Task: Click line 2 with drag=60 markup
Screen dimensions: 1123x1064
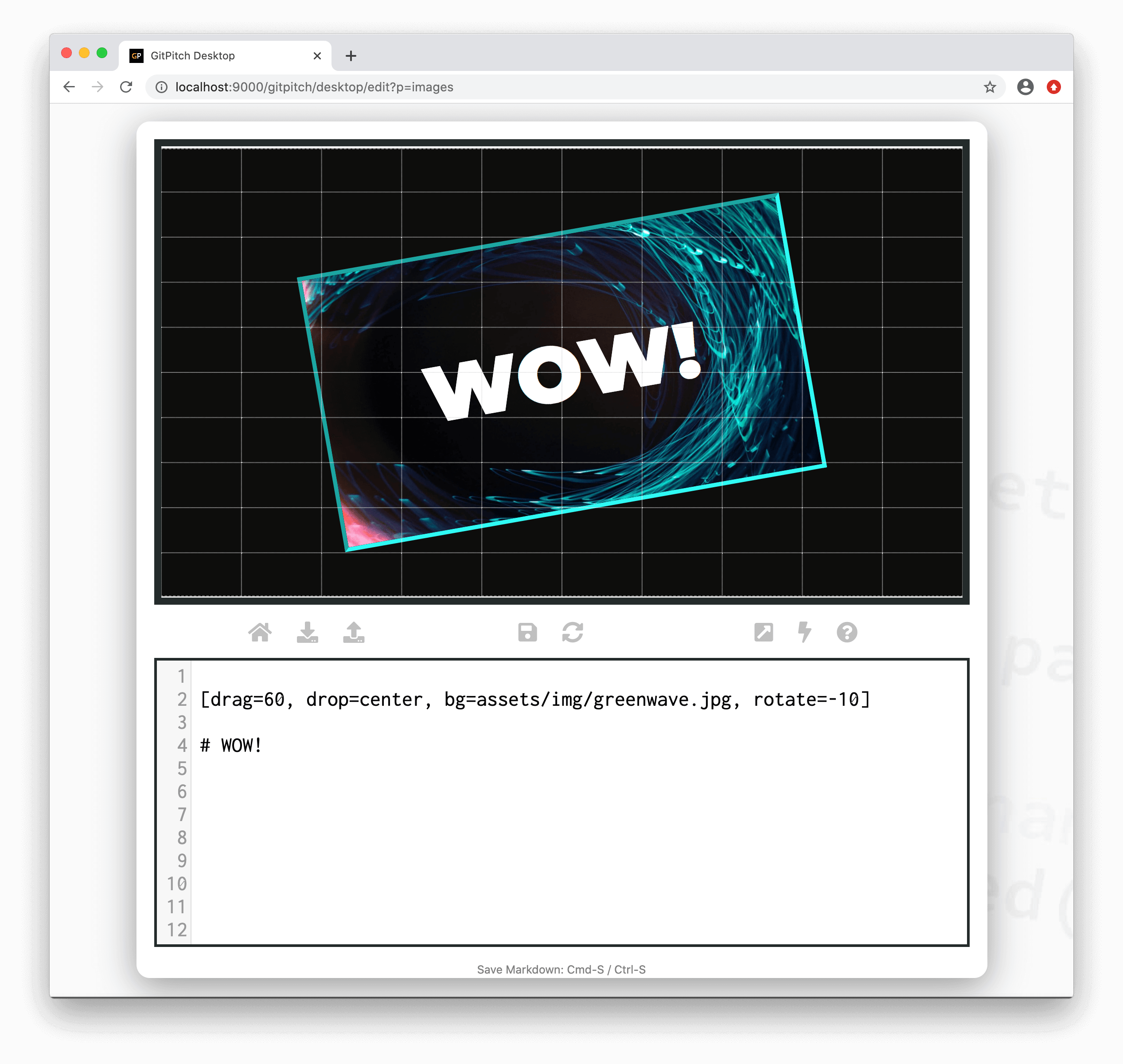Action: click(x=535, y=699)
